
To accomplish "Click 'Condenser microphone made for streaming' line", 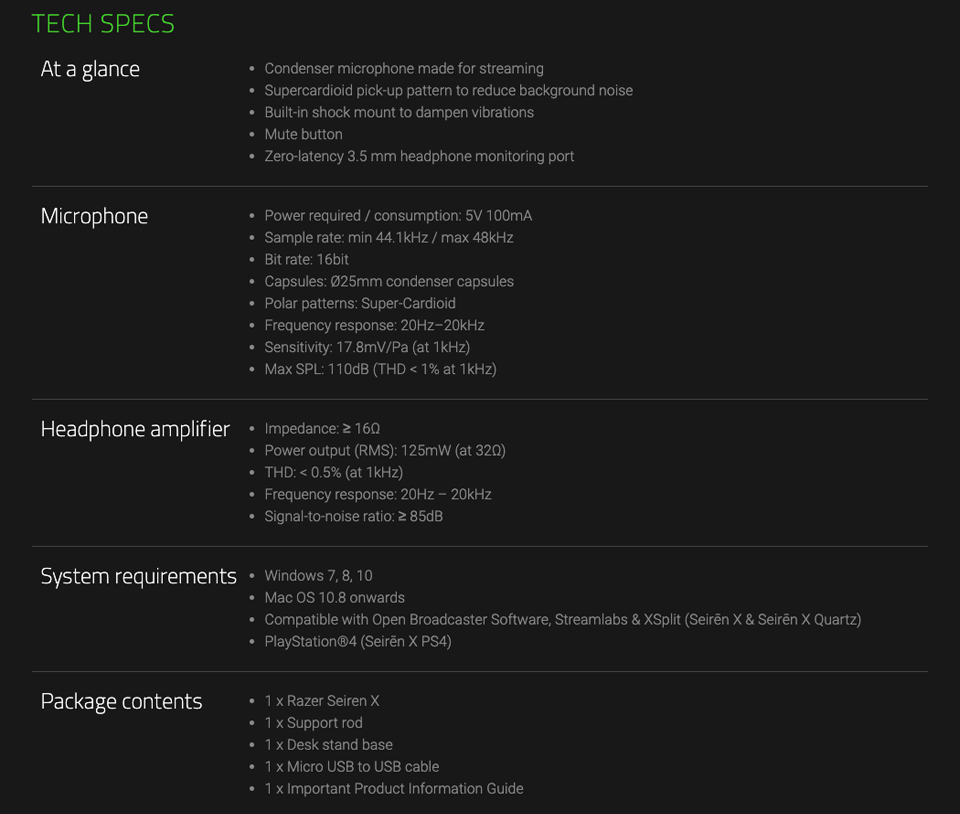I will tap(404, 69).
